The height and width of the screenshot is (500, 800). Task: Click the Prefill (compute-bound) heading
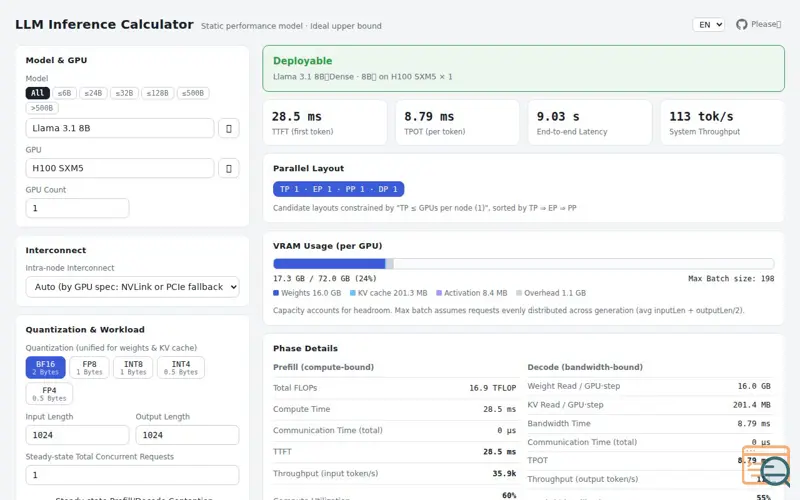point(323,367)
